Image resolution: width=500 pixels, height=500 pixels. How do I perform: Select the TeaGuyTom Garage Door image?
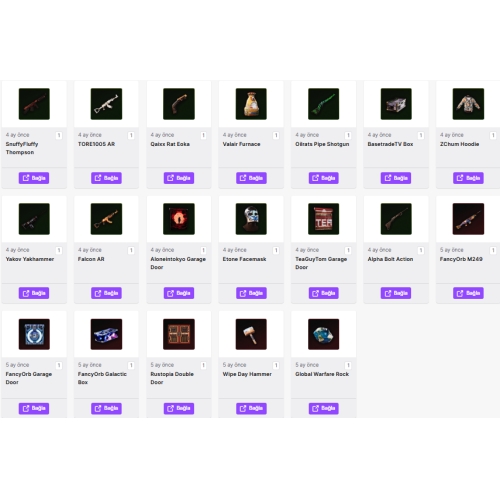pos(323,219)
